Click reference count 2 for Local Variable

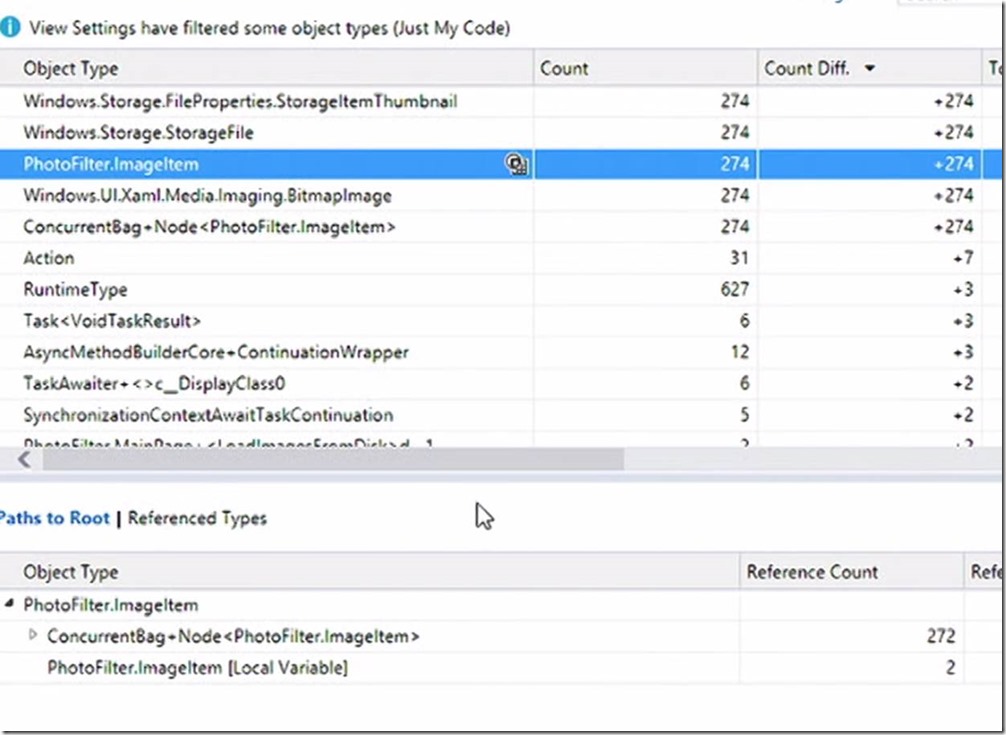coord(950,668)
